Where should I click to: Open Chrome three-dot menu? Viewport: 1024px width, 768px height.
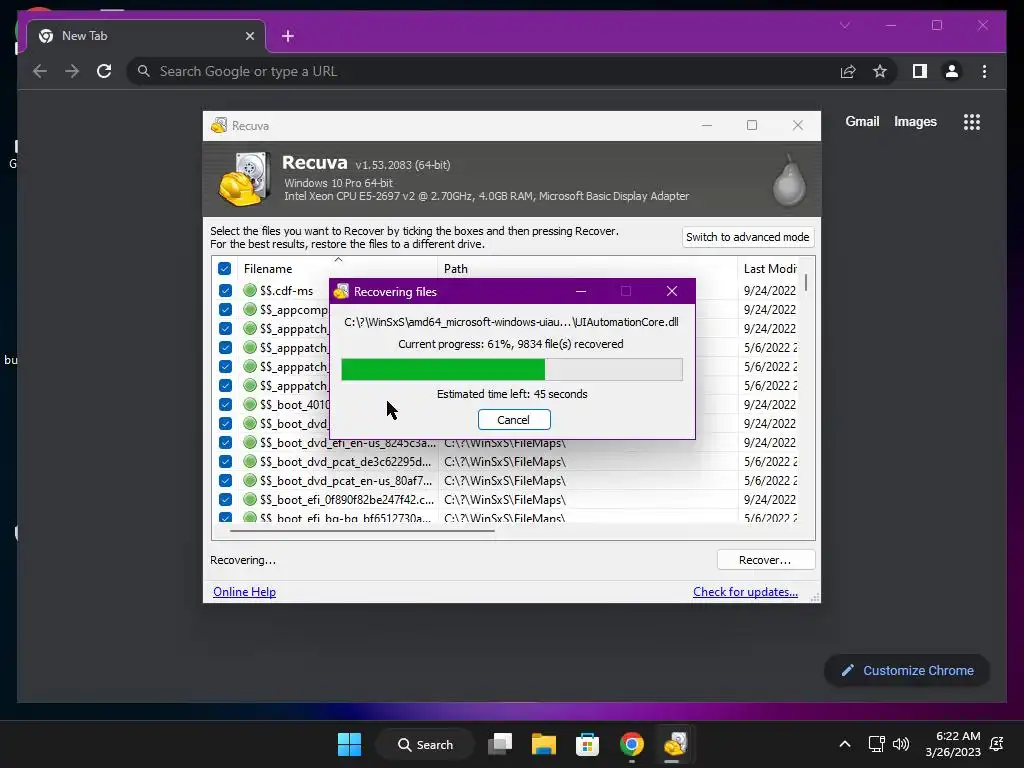(984, 71)
